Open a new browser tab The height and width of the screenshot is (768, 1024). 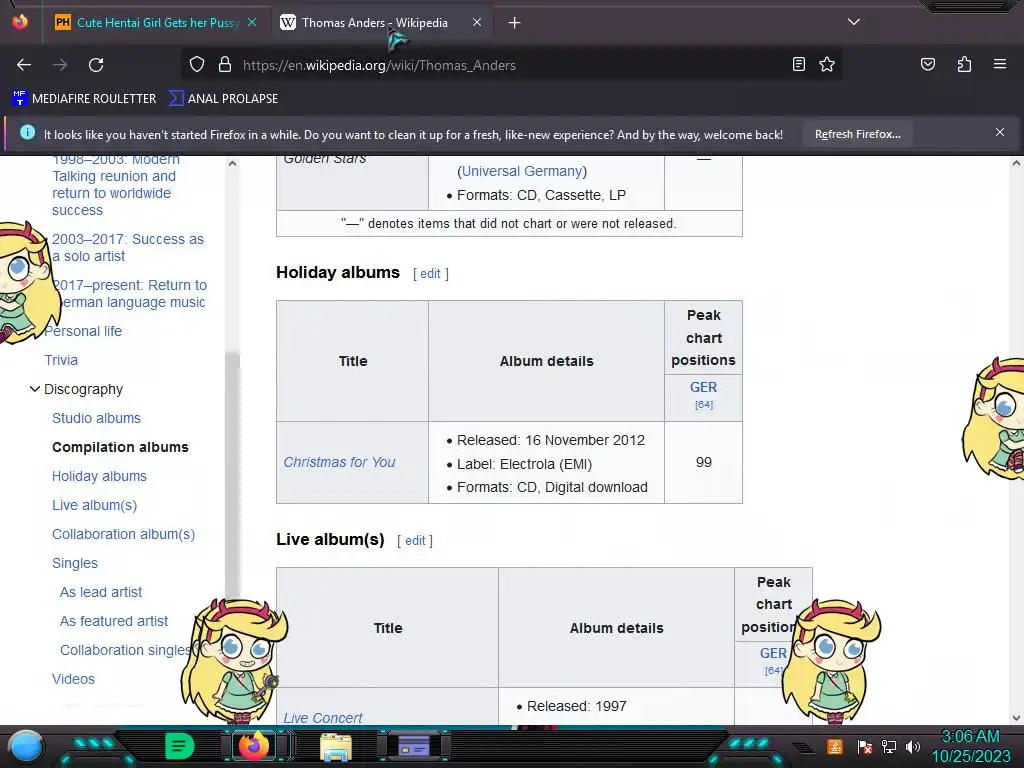[515, 23]
